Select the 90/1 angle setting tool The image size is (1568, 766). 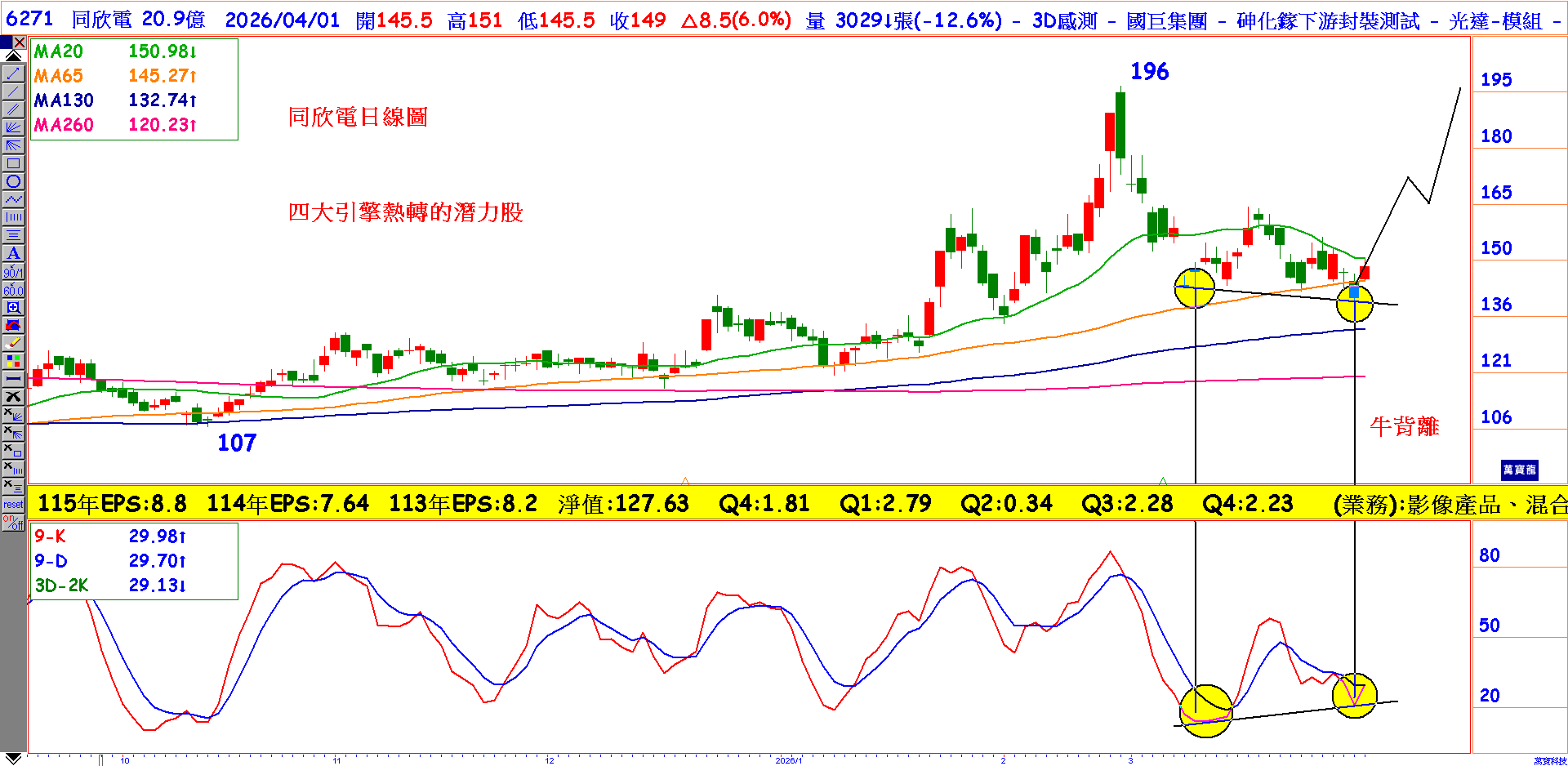(13, 271)
